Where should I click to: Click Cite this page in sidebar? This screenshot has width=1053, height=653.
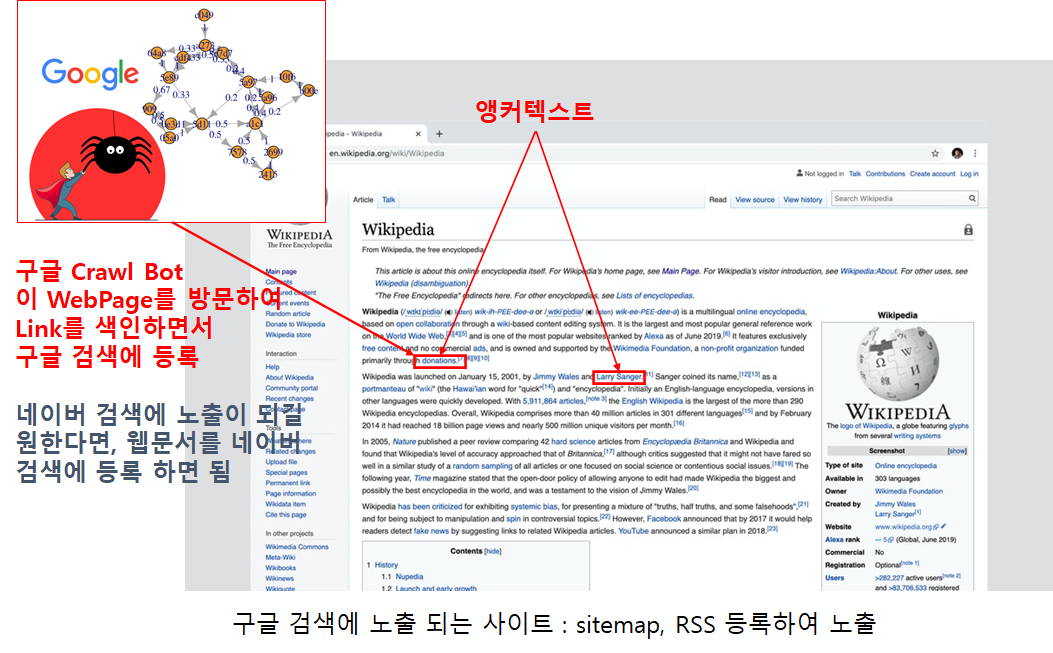[x=285, y=515]
